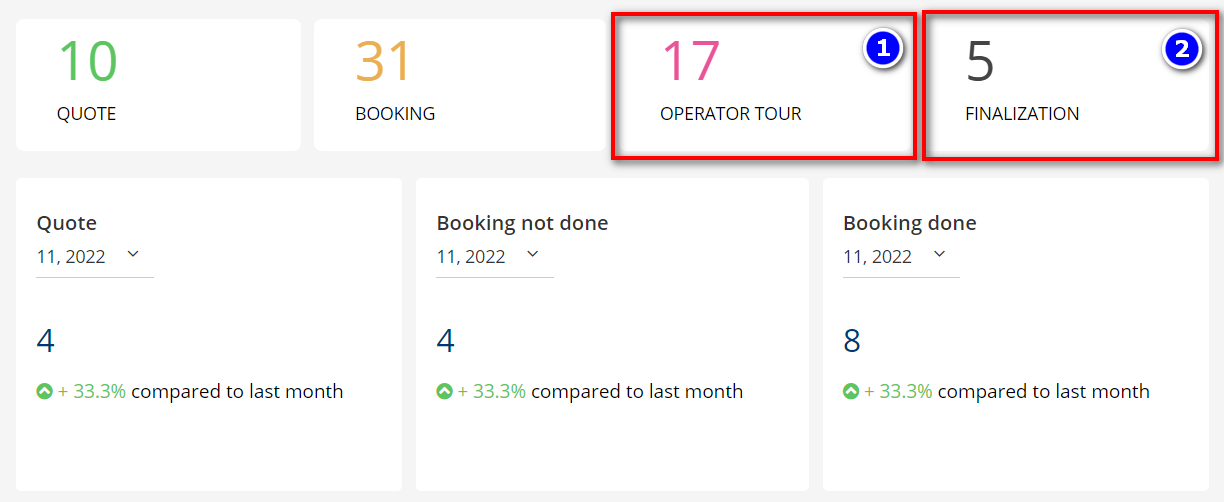Open Booking not done date dropdown
Screen dimensions: 1224x502
(x=533, y=255)
